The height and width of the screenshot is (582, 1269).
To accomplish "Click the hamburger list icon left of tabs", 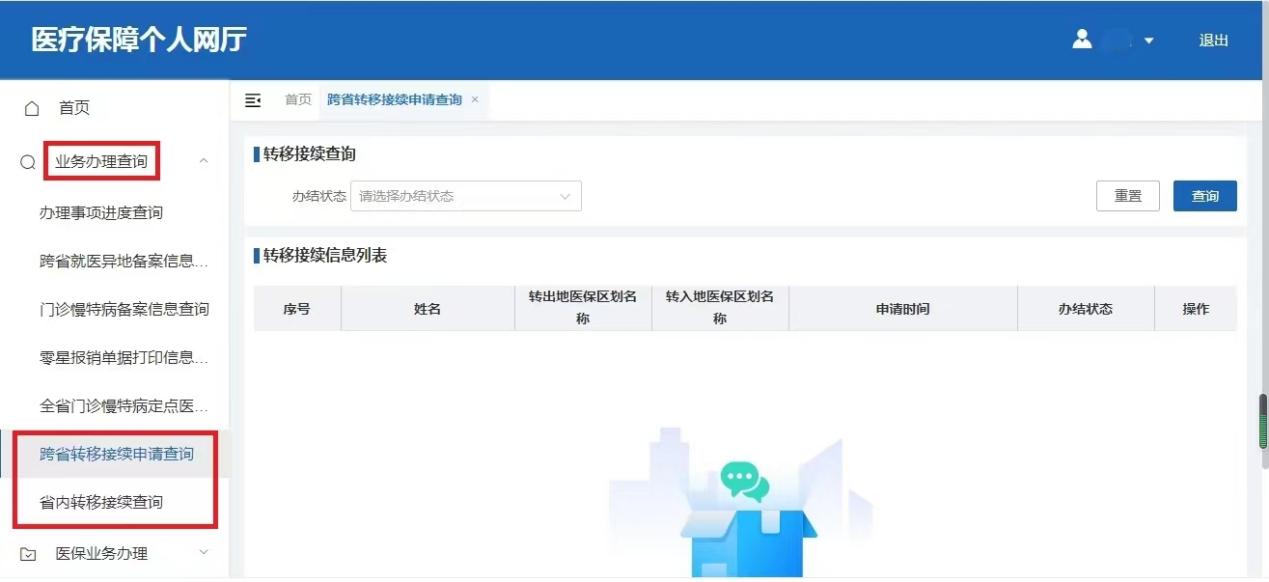I will (252, 100).
